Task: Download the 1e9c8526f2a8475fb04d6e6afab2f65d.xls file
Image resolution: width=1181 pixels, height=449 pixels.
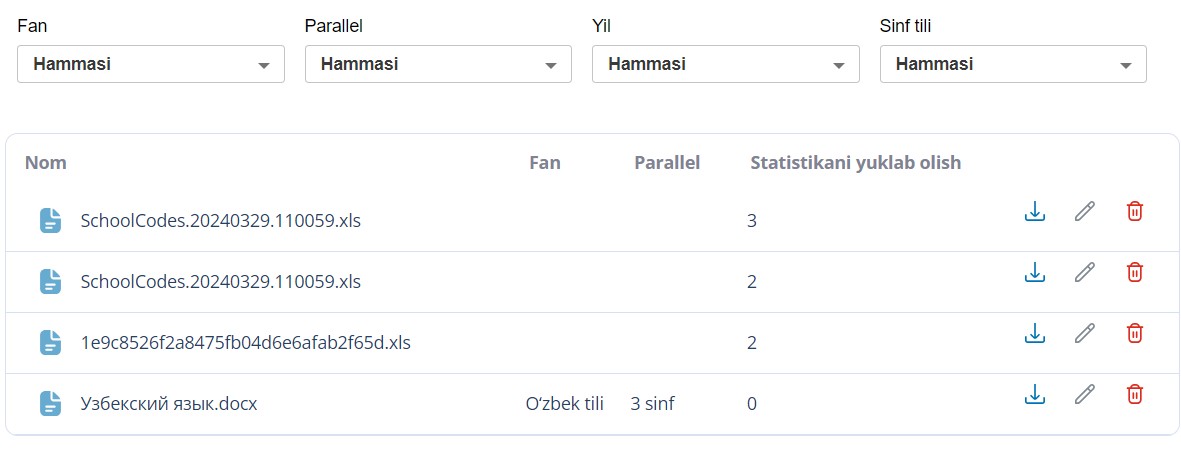Action: click(1035, 333)
